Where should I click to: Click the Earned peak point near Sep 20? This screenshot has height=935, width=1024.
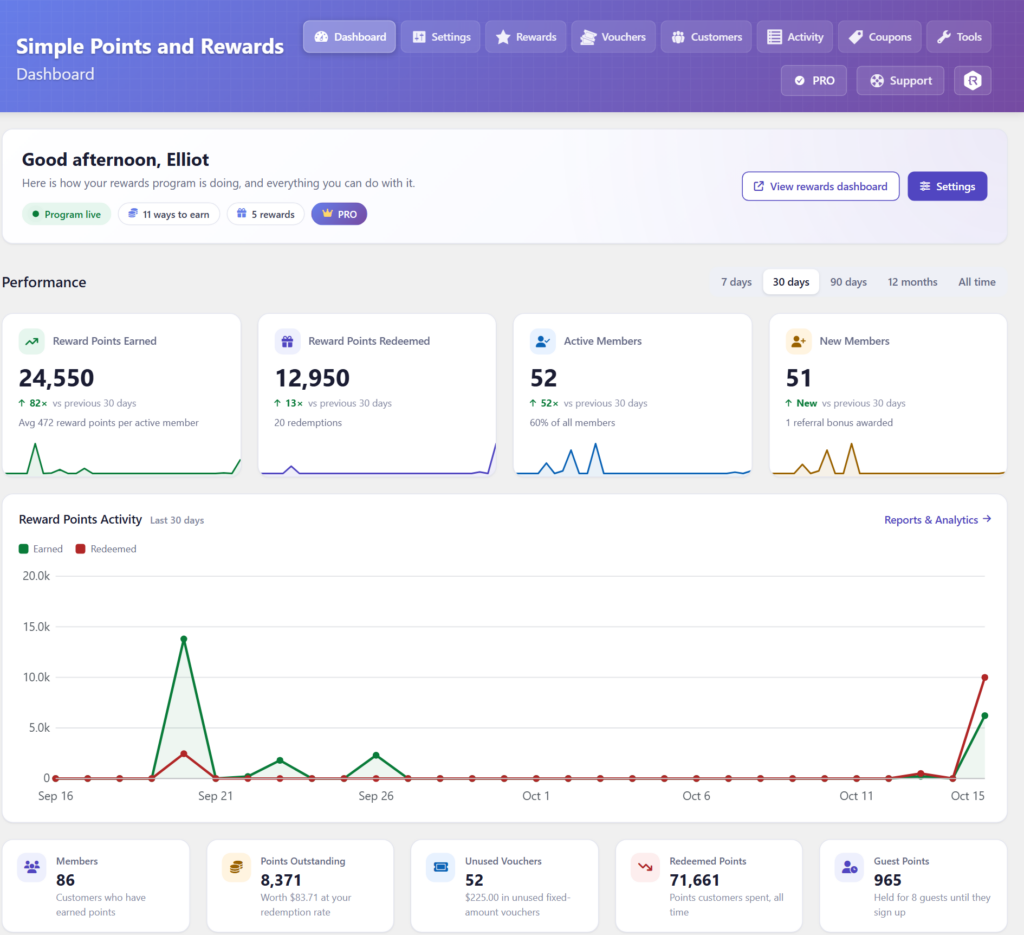184,639
